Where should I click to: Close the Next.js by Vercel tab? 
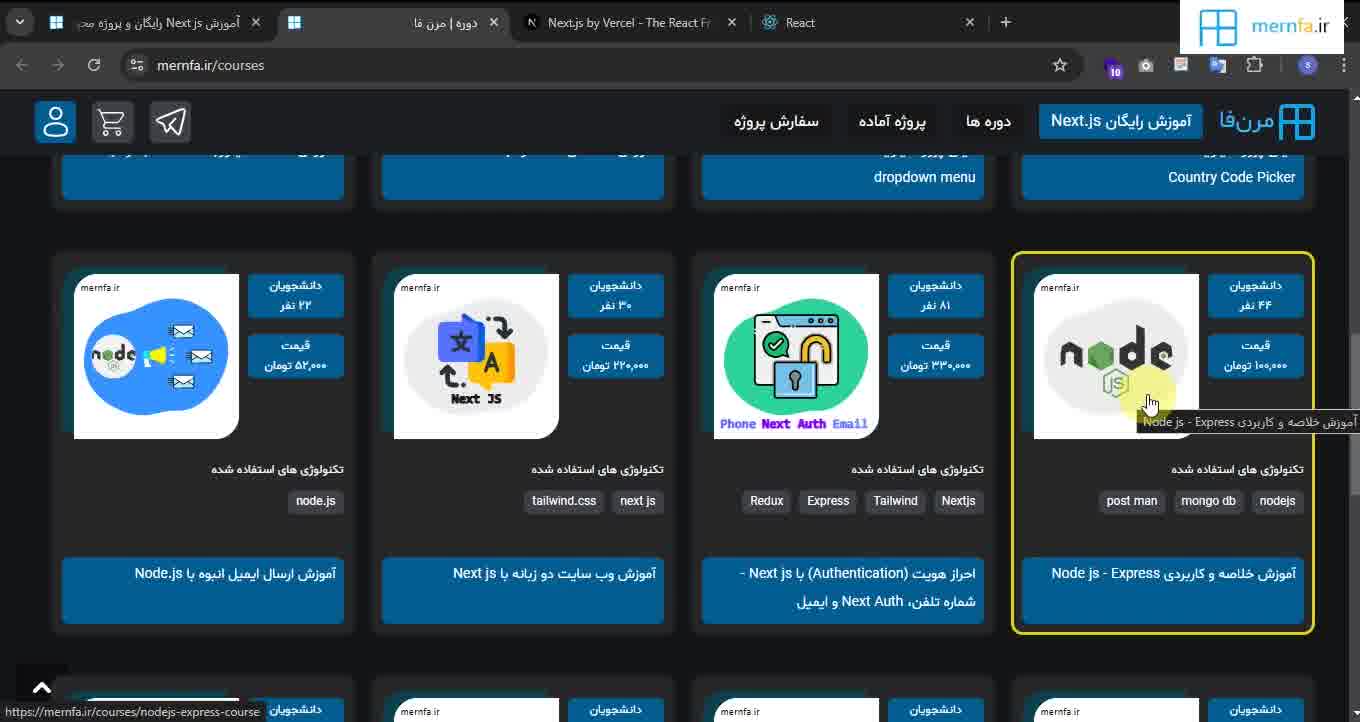(x=732, y=22)
